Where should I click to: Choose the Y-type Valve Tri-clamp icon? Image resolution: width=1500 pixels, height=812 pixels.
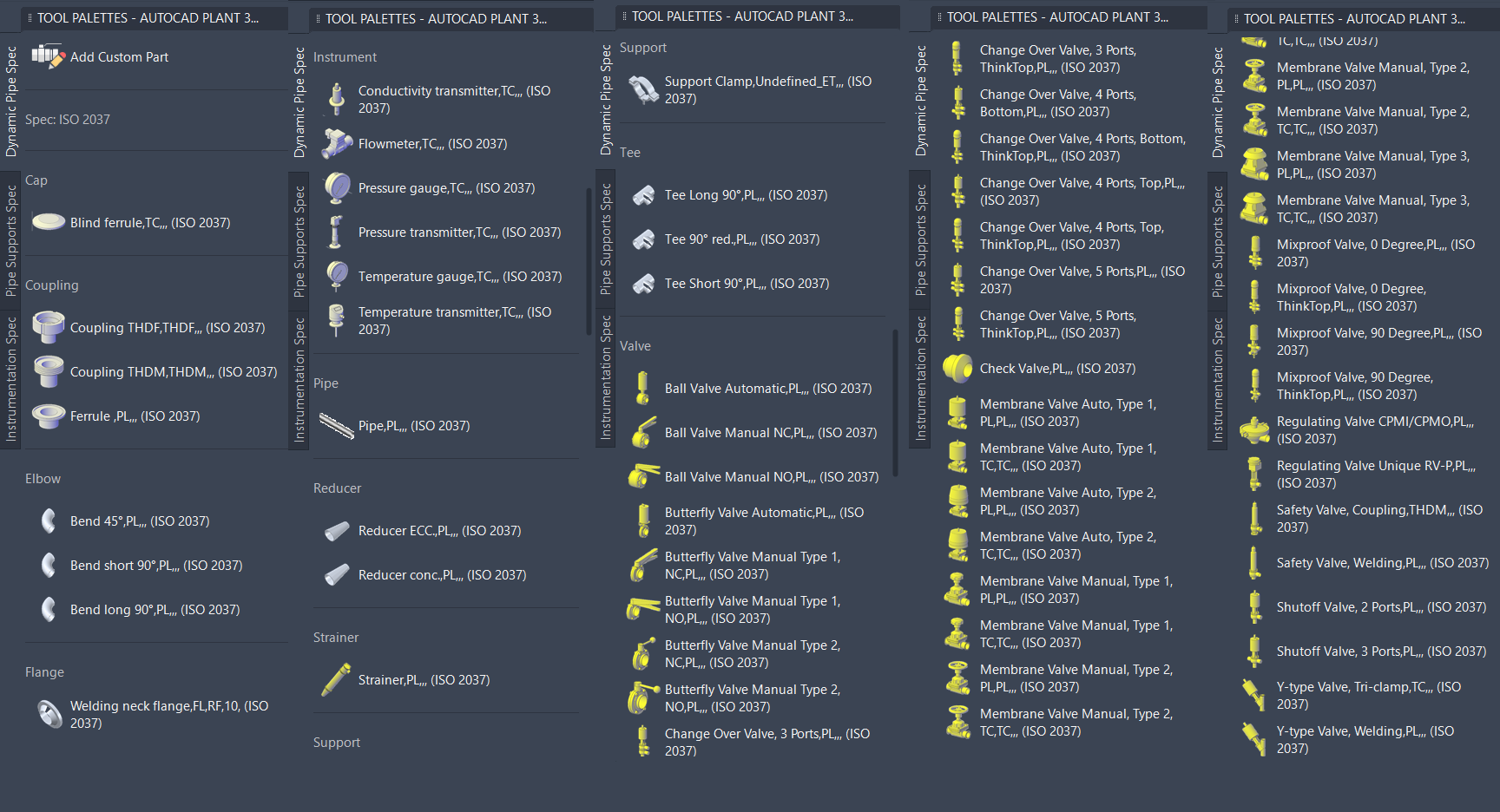tap(1255, 695)
